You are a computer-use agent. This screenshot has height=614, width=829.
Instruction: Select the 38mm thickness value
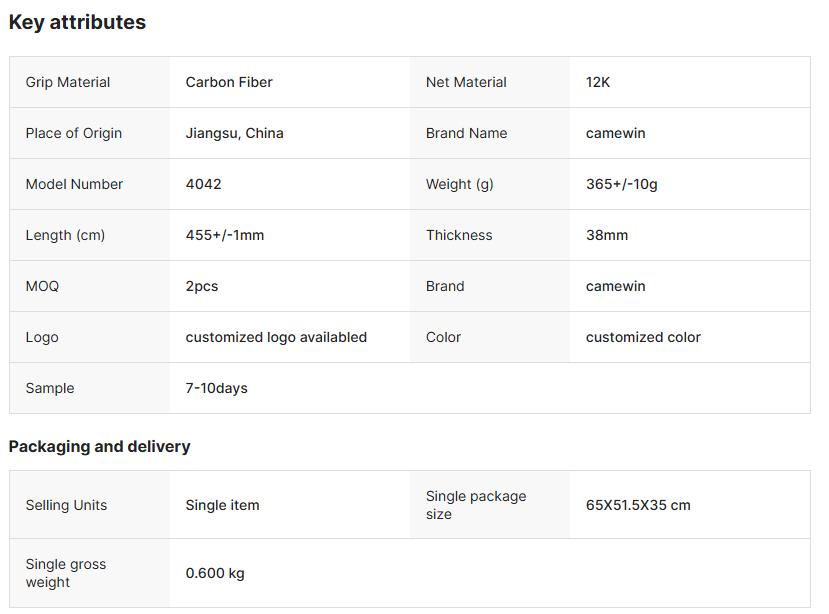(x=607, y=235)
